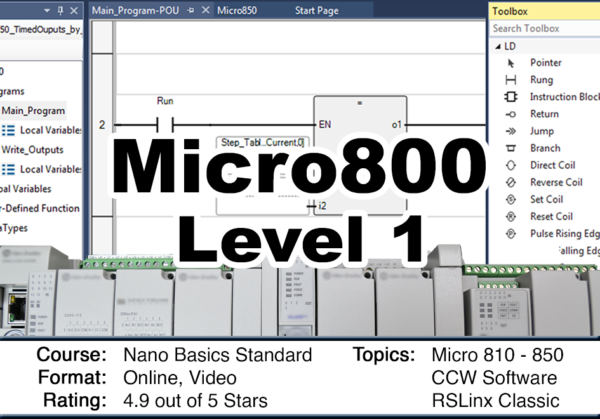Choose the Instruction Block tool

tap(511, 97)
